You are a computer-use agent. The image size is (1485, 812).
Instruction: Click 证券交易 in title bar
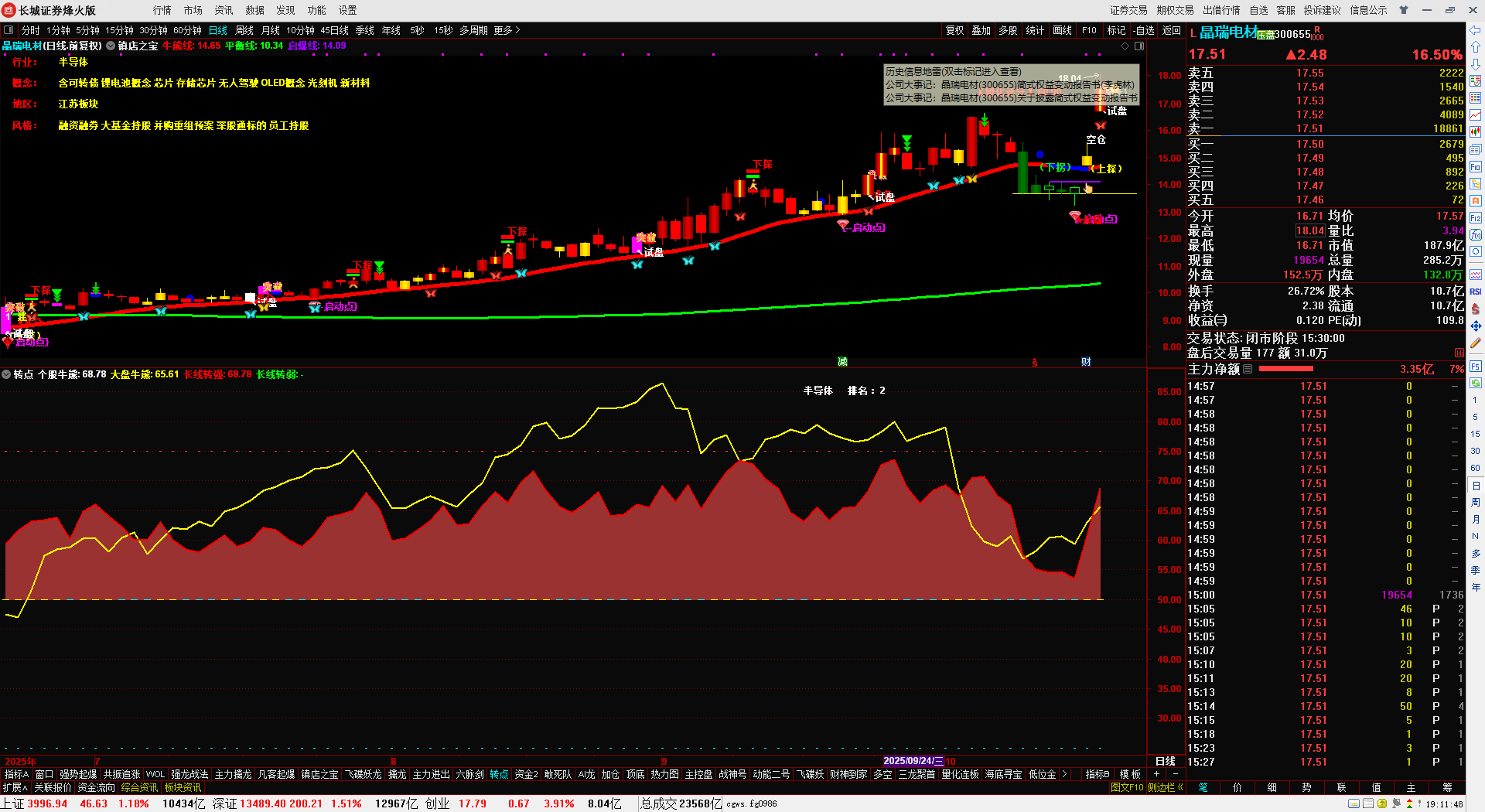(1129, 10)
